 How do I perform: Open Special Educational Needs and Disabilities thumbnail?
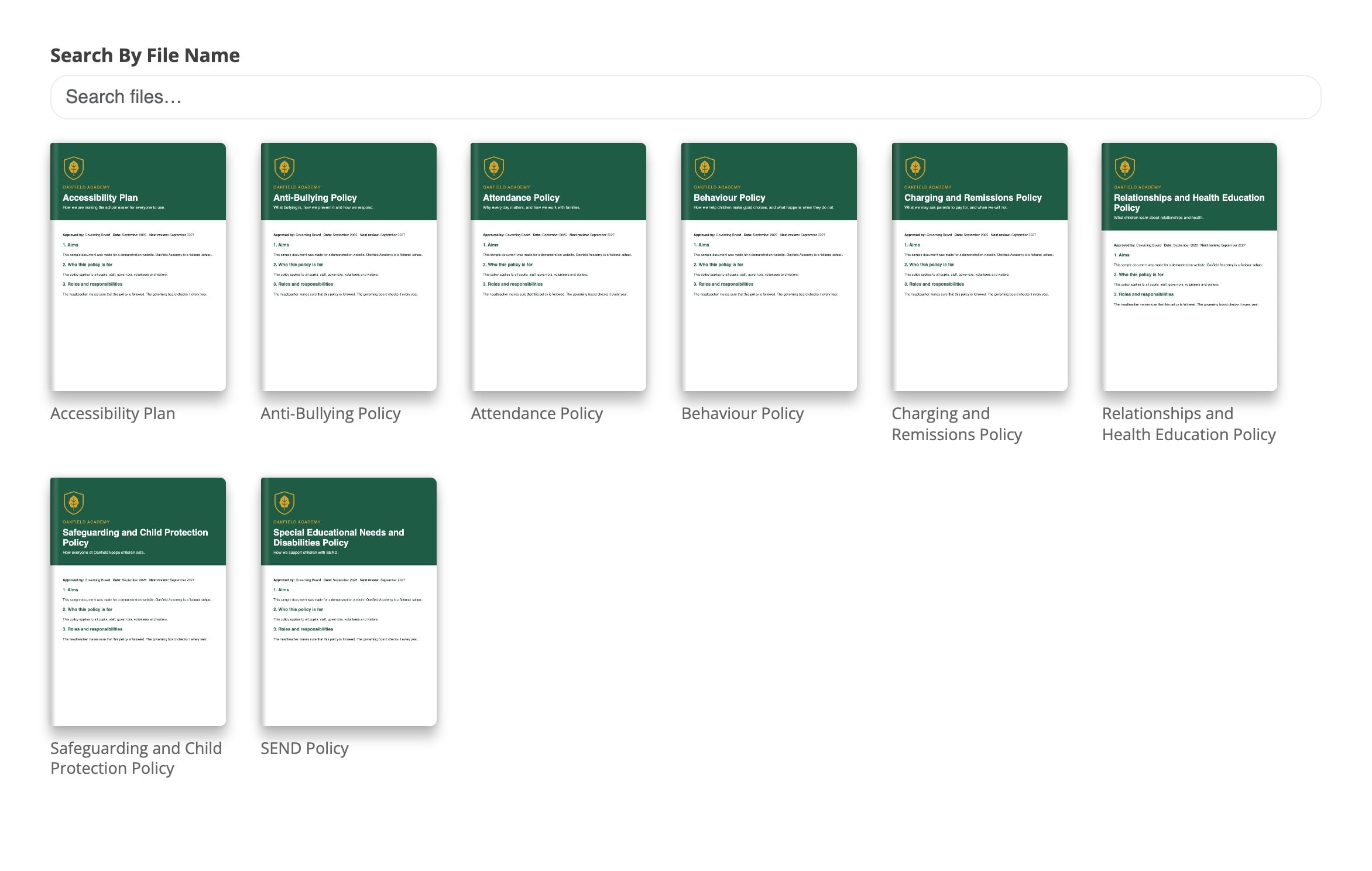349,602
